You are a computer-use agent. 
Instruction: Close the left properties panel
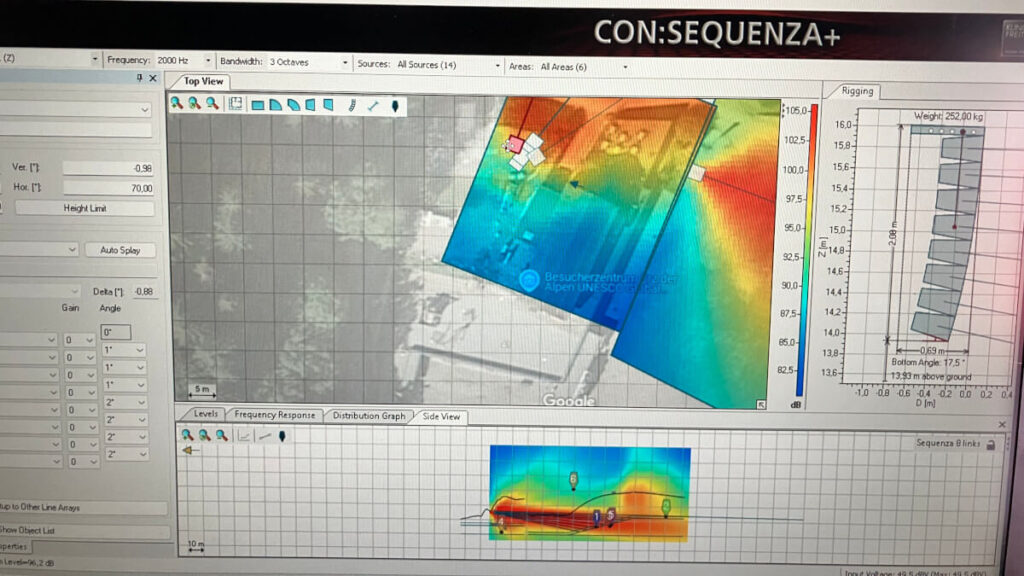click(x=153, y=78)
